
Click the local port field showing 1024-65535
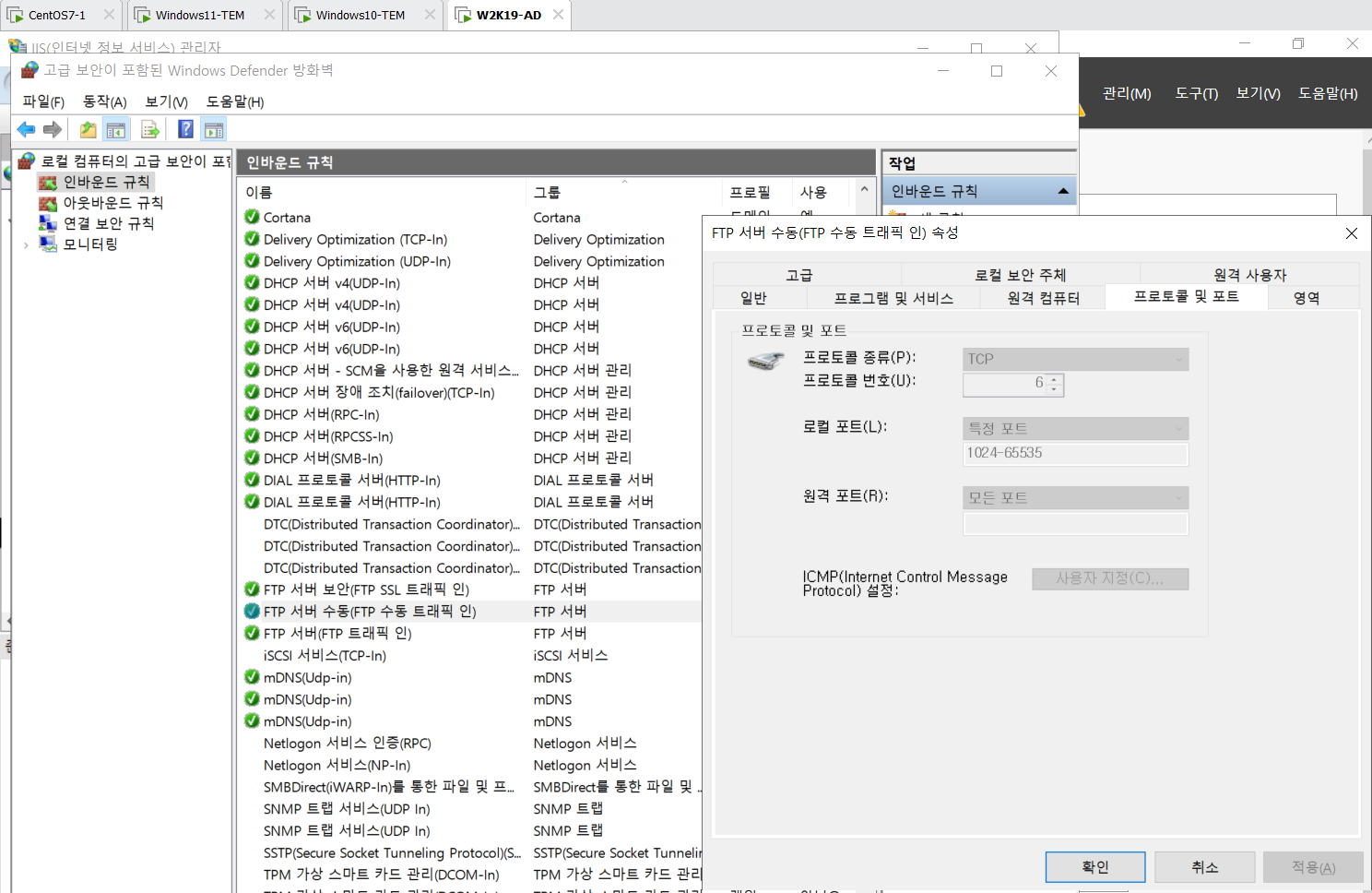[x=1075, y=453]
